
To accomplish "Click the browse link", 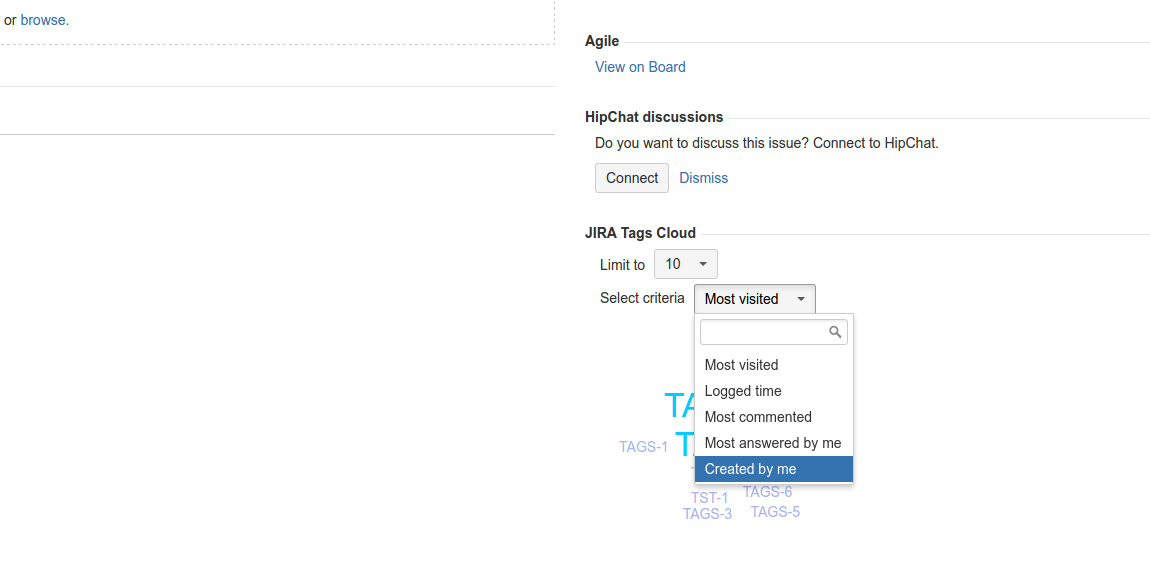I will pyautogui.click(x=44, y=19).
